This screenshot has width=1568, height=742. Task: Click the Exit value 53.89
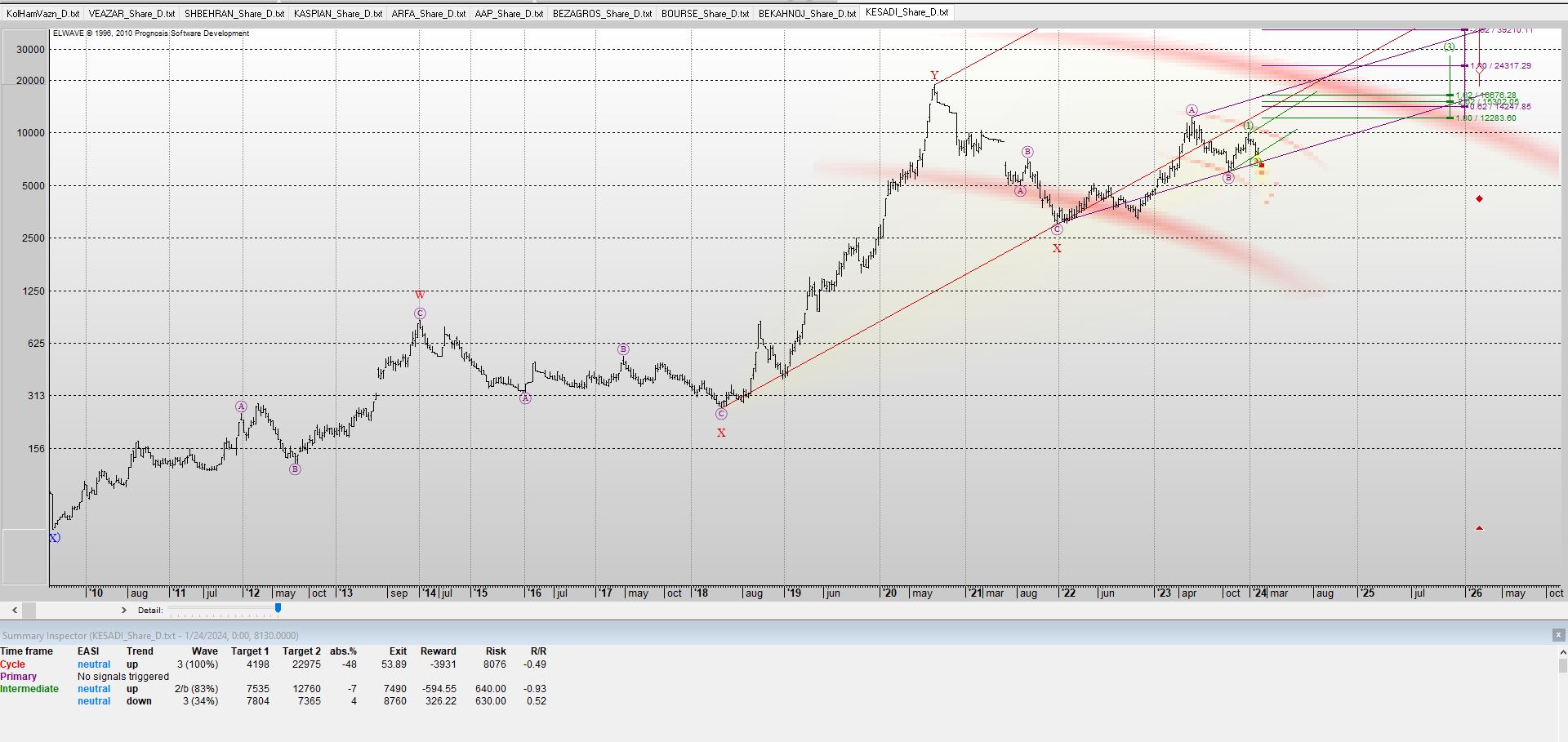394,664
